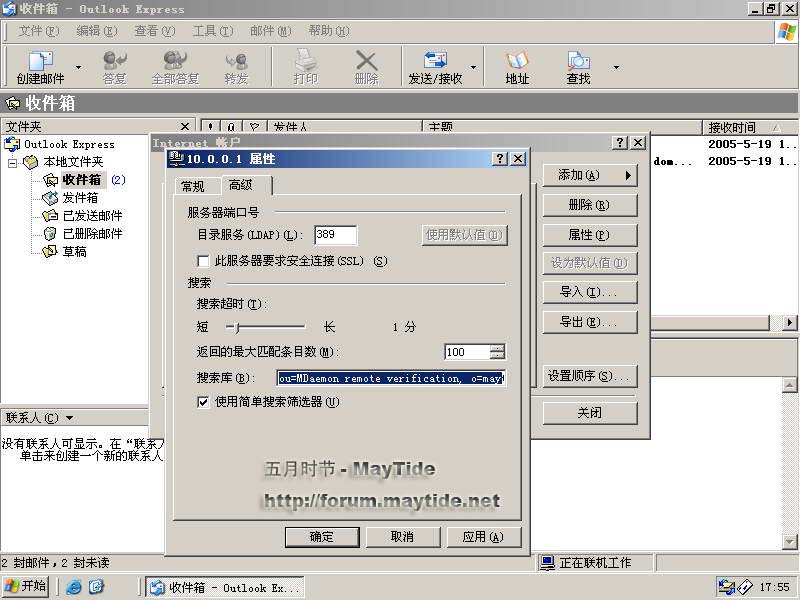
Task: Click the Apply button
Action: 483,537
